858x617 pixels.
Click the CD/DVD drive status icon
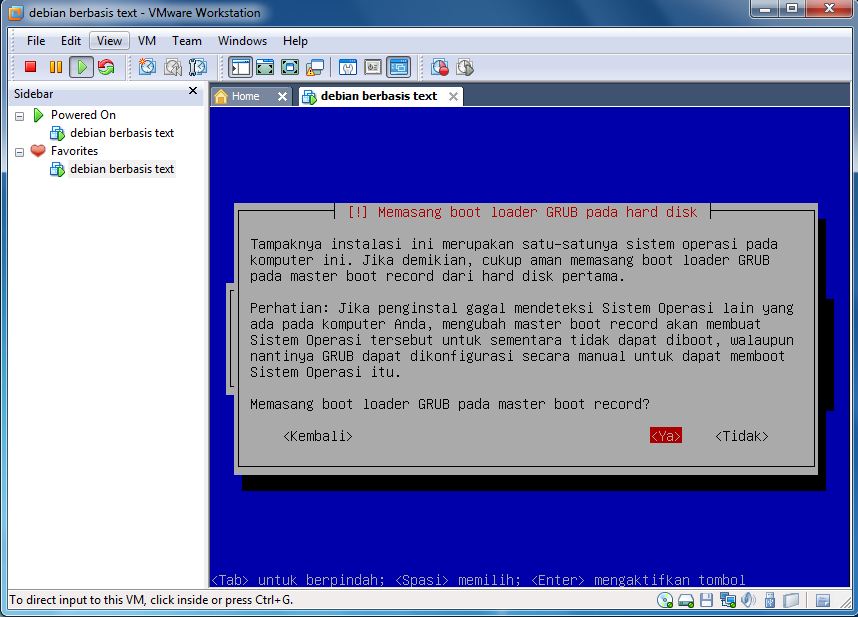click(x=665, y=601)
